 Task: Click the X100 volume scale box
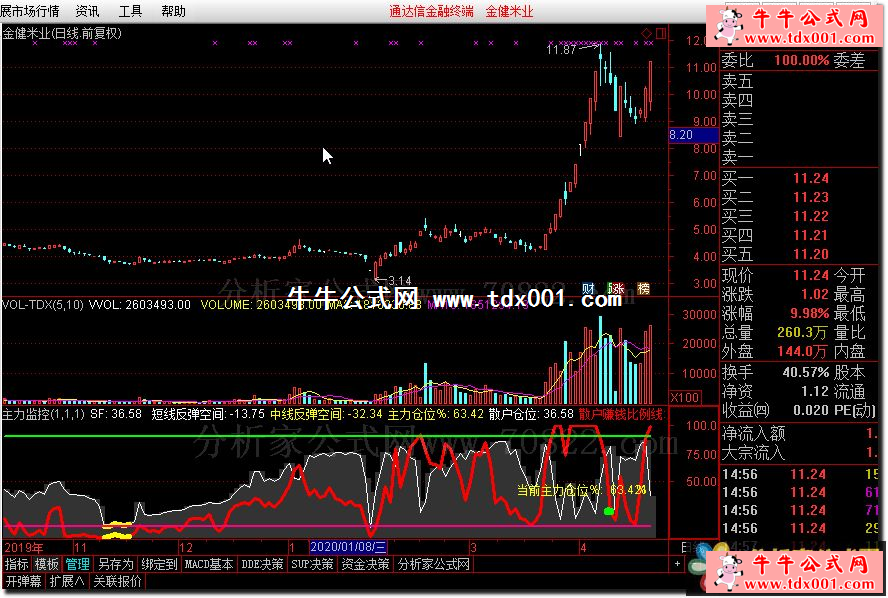click(x=685, y=397)
